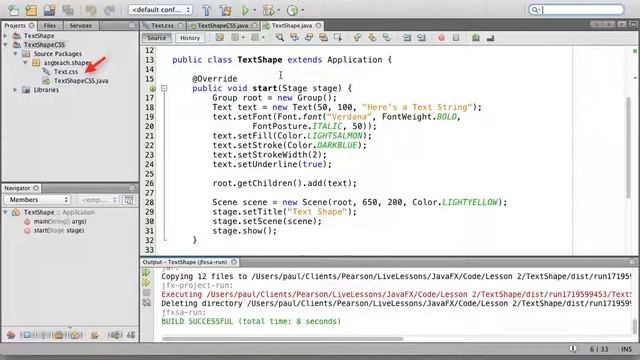The height and width of the screenshot is (360, 640).
Task: Open the Run Project dropdown arrow
Action: point(255,10)
